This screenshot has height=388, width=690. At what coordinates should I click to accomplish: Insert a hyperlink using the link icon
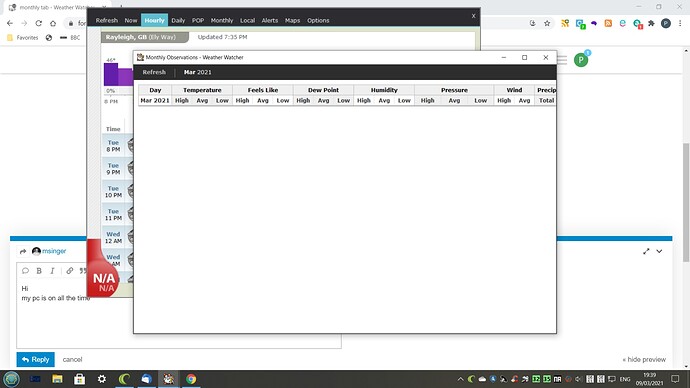70,271
